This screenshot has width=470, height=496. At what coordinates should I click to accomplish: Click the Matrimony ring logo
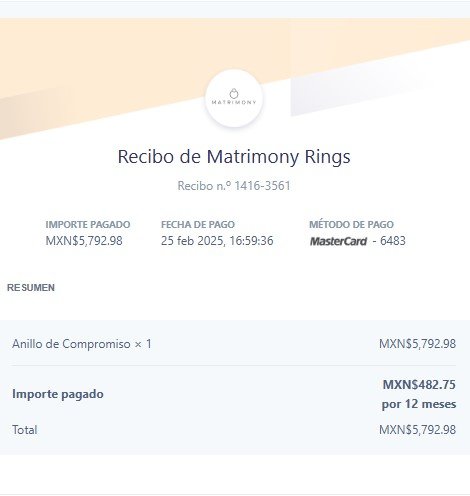click(234, 98)
